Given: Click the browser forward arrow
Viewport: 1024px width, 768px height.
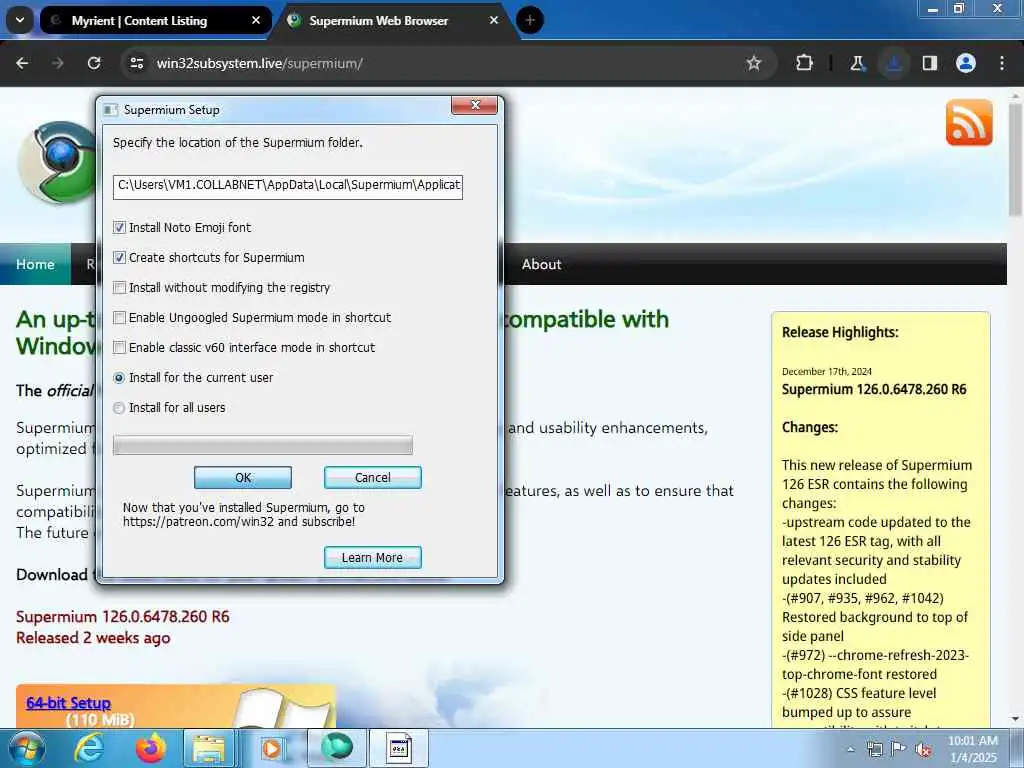Looking at the screenshot, I should point(58,63).
